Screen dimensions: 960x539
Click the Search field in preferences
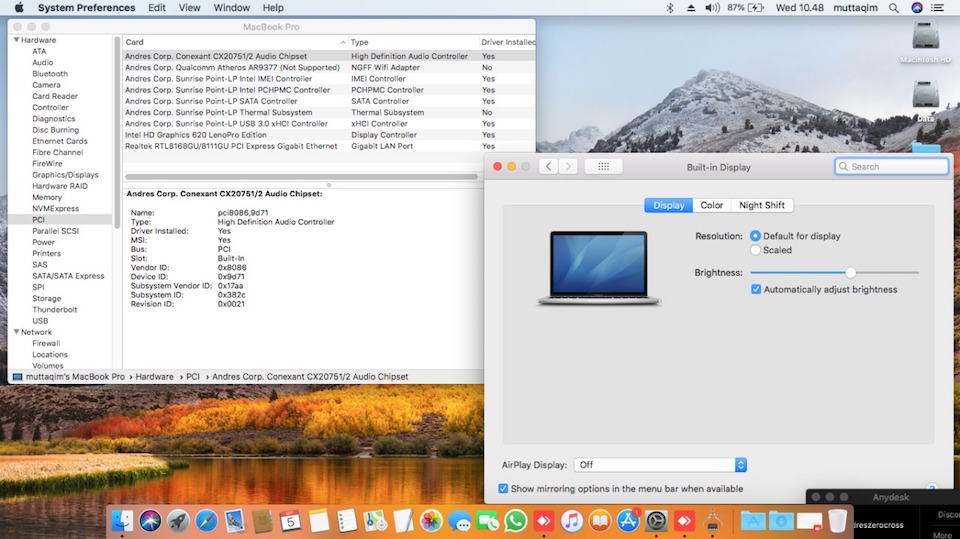pos(892,167)
